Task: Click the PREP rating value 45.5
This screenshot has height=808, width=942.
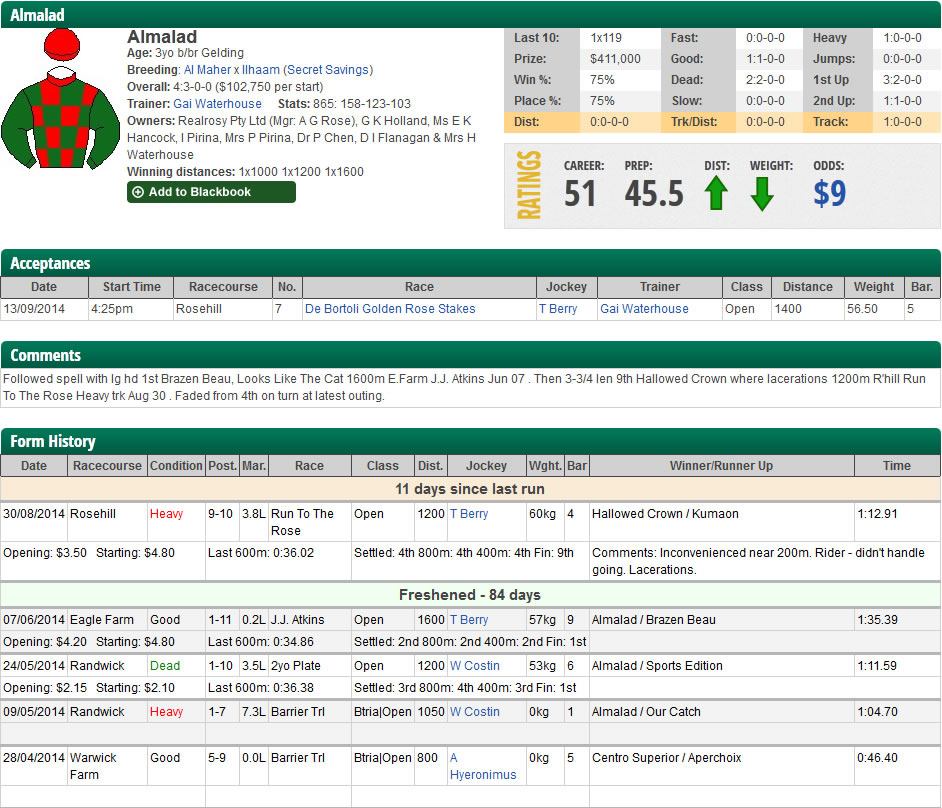Action: 654,193
